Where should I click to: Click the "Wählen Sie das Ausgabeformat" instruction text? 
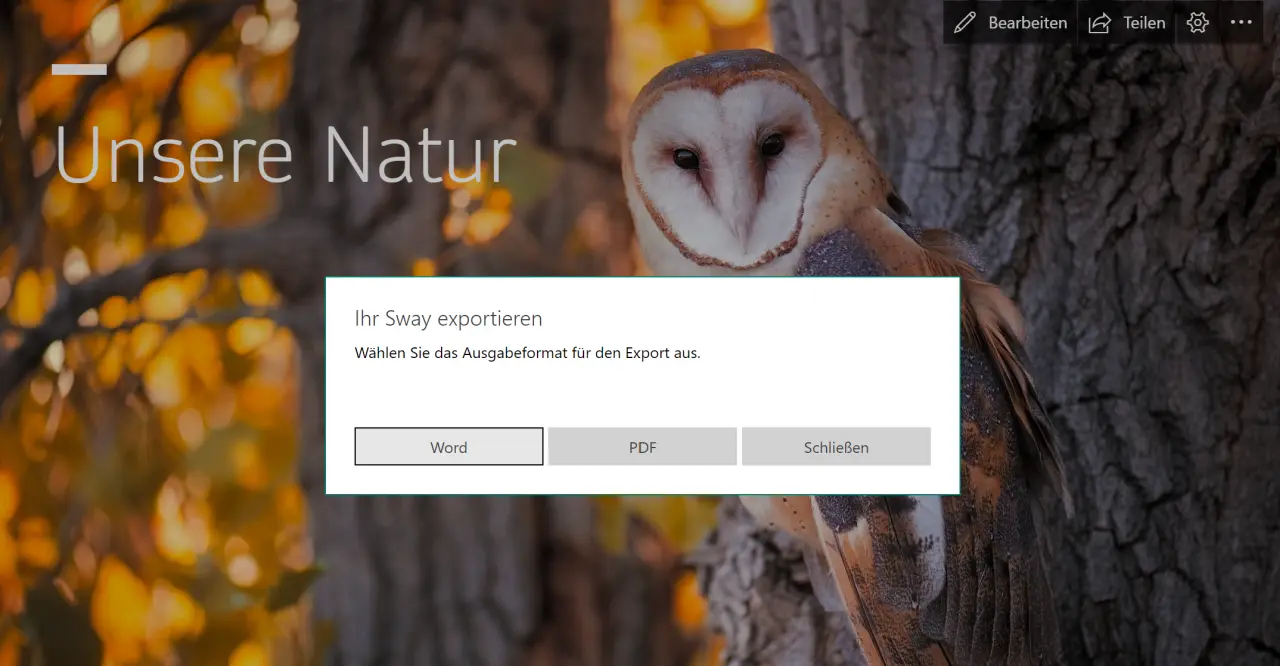tap(527, 353)
